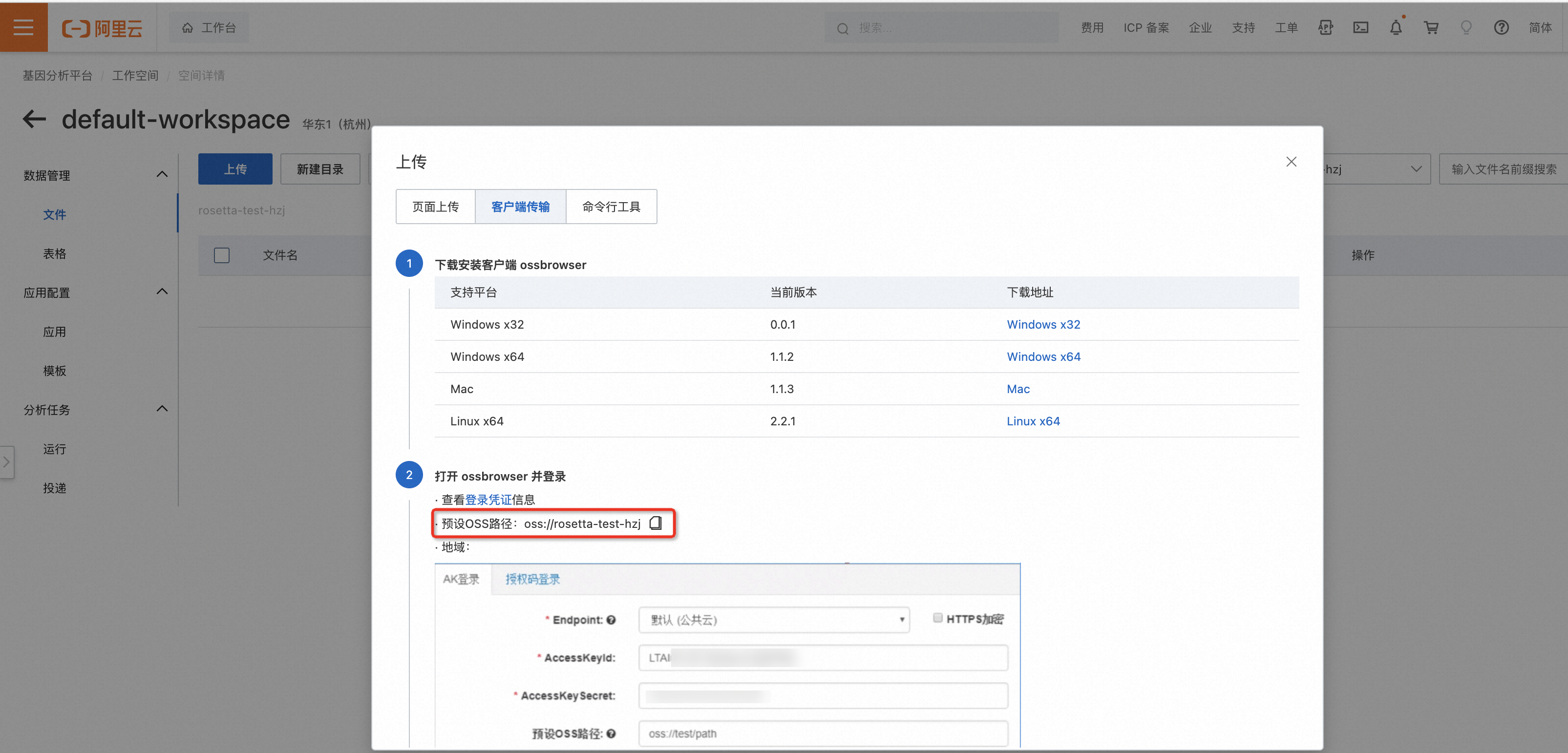Select 运行 in the sidebar

coord(55,449)
